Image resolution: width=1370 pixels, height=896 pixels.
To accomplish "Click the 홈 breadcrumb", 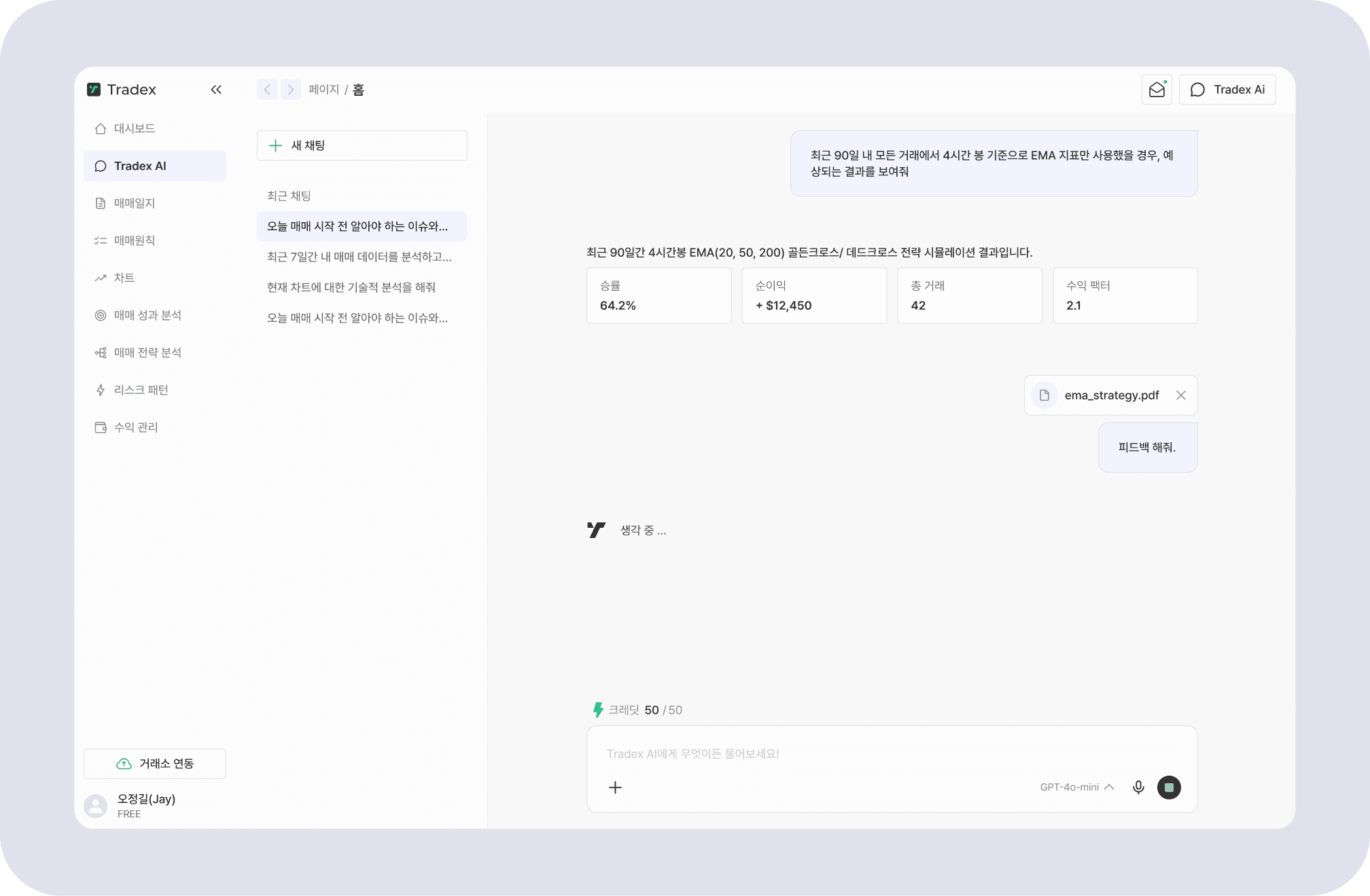I will [x=358, y=90].
